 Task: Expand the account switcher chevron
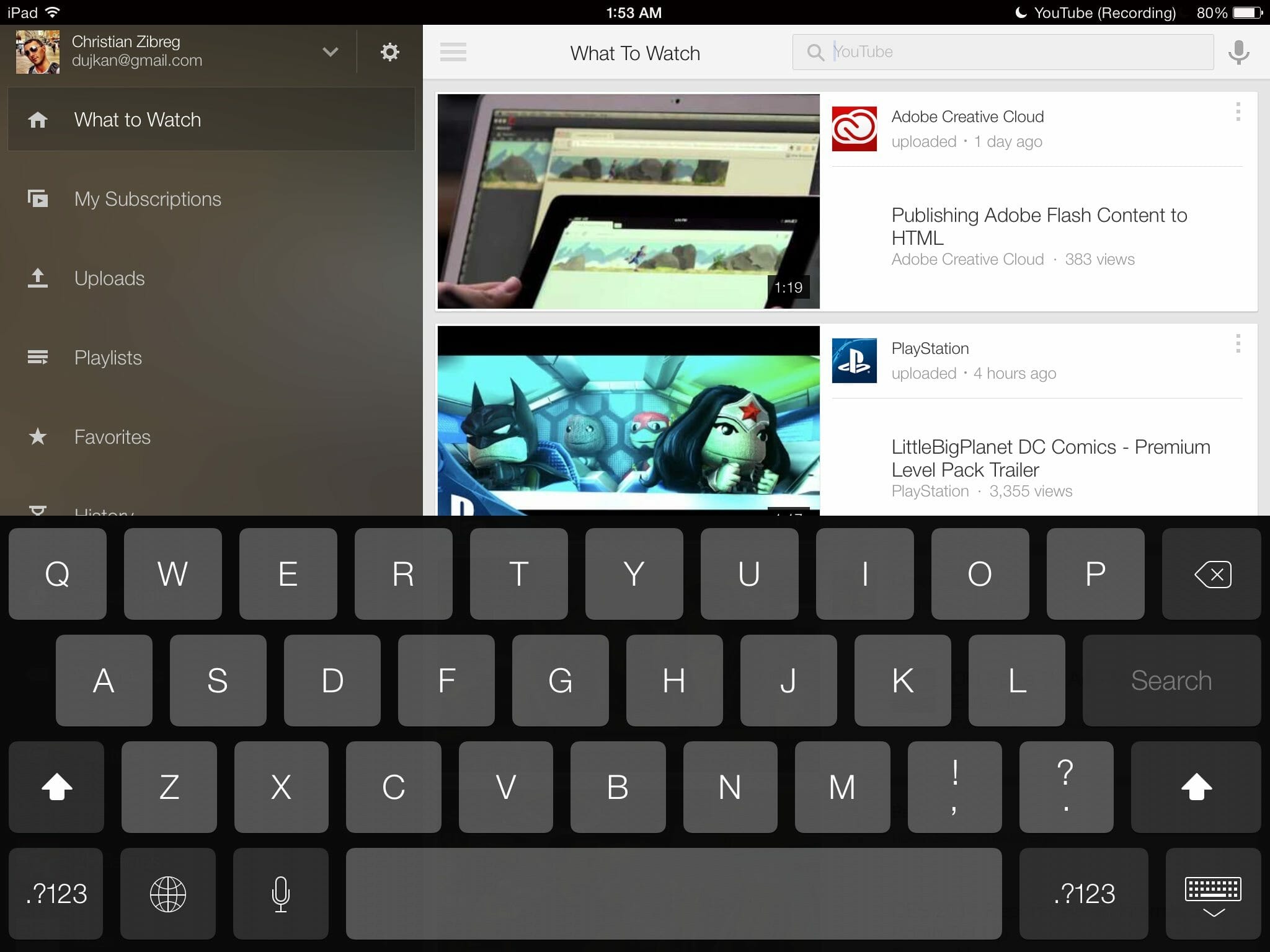coord(331,52)
